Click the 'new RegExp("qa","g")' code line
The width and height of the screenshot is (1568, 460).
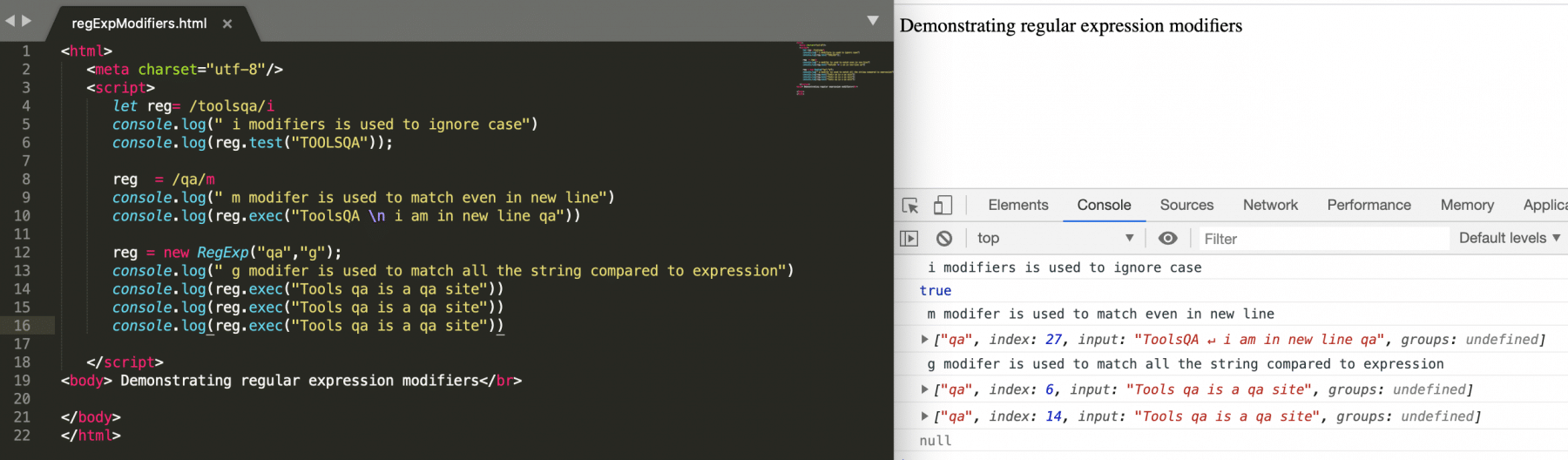coord(227,253)
